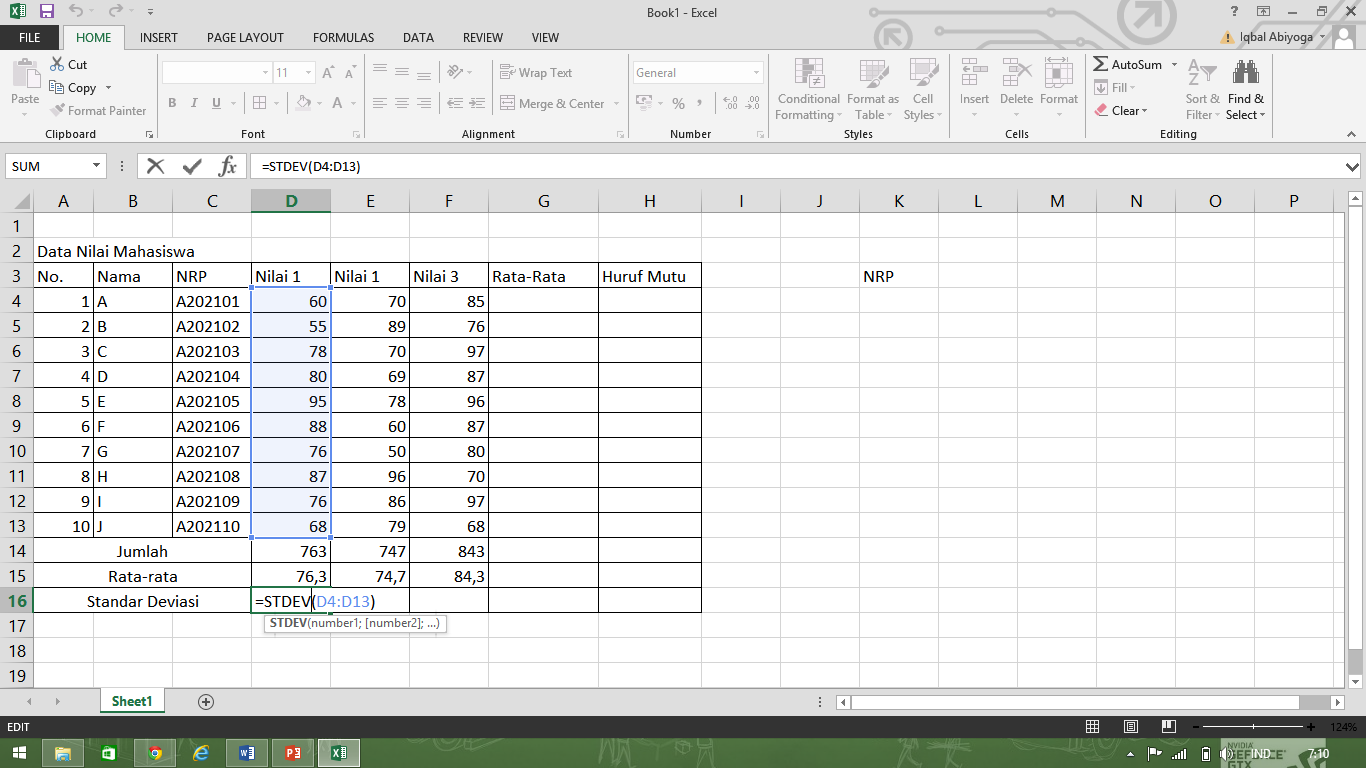Image resolution: width=1366 pixels, height=768 pixels.
Task: Select the Sheet1 tab
Action: click(x=131, y=702)
